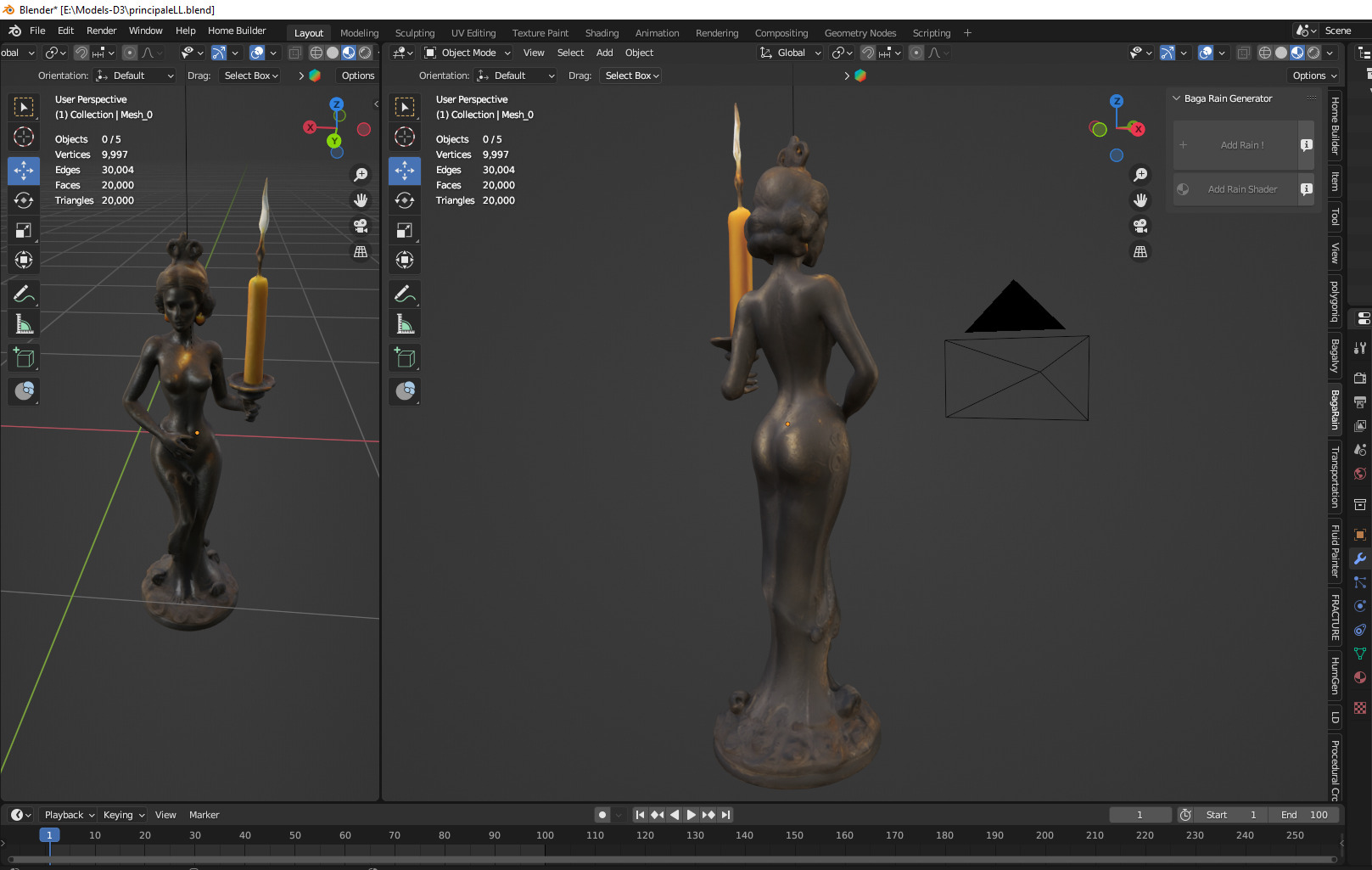Open the World properties globe tab
The width and height of the screenshot is (1372, 870).
(x=1360, y=474)
